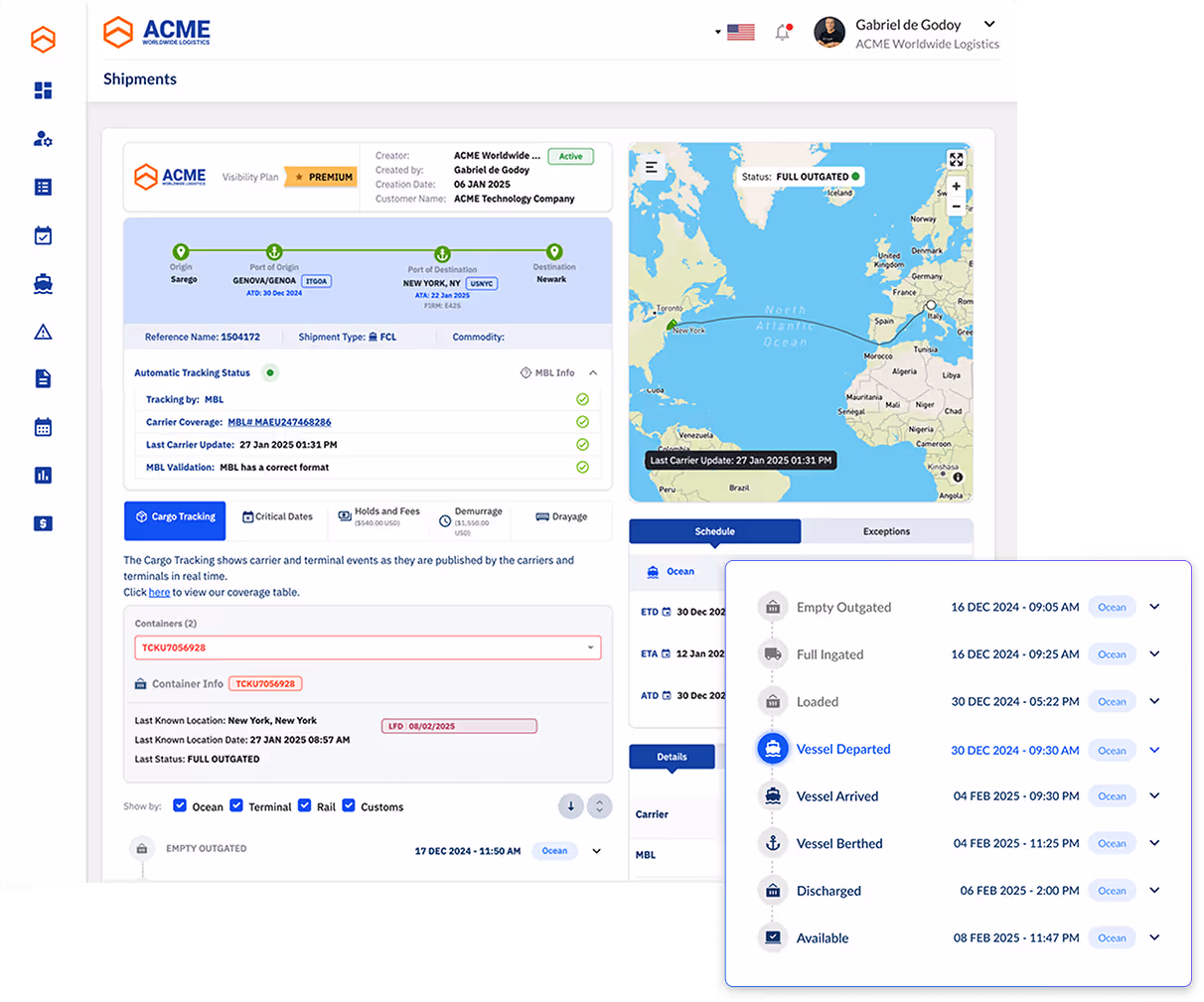Viewport: 1204px width, 1002px height.
Task: Toggle the Ocean checkbox
Action: point(180,805)
